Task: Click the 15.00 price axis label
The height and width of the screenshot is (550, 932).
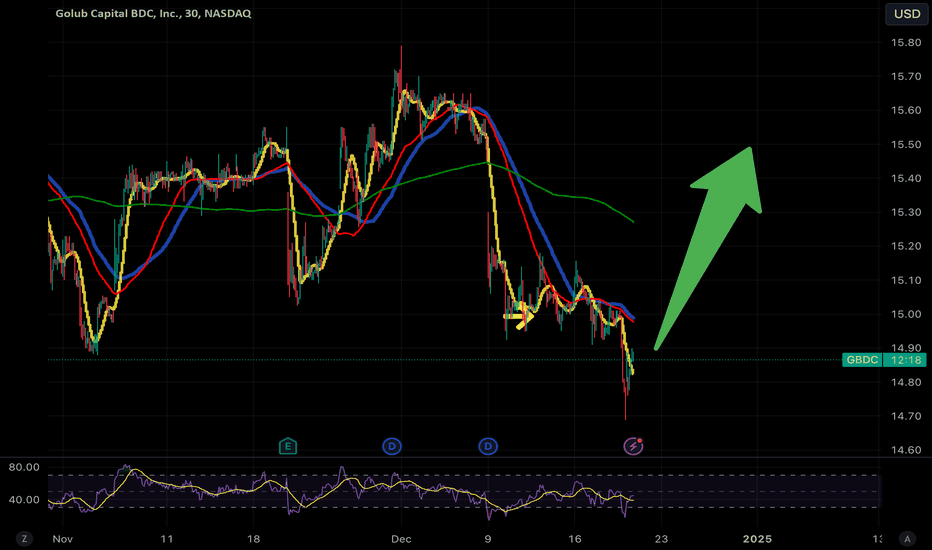Action: (x=906, y=314)
